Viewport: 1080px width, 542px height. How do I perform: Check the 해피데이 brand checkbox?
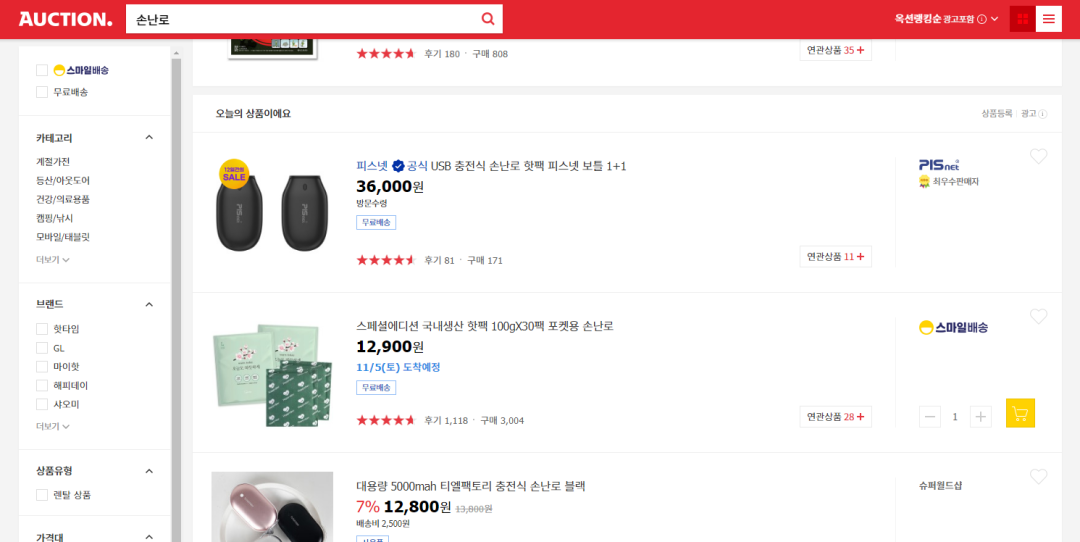42,386
